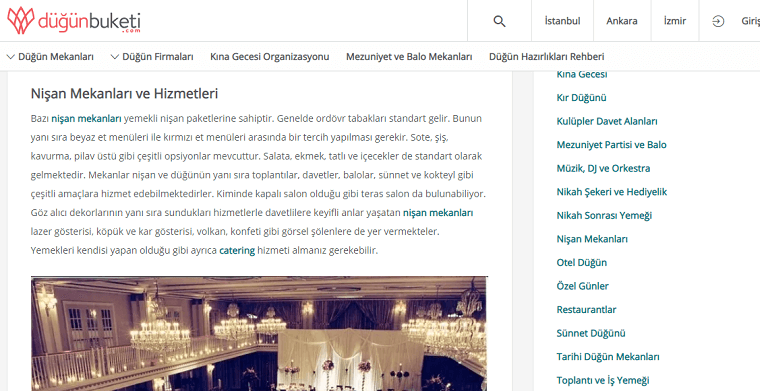Click the catering link in the paragraph

click(237, 251)
